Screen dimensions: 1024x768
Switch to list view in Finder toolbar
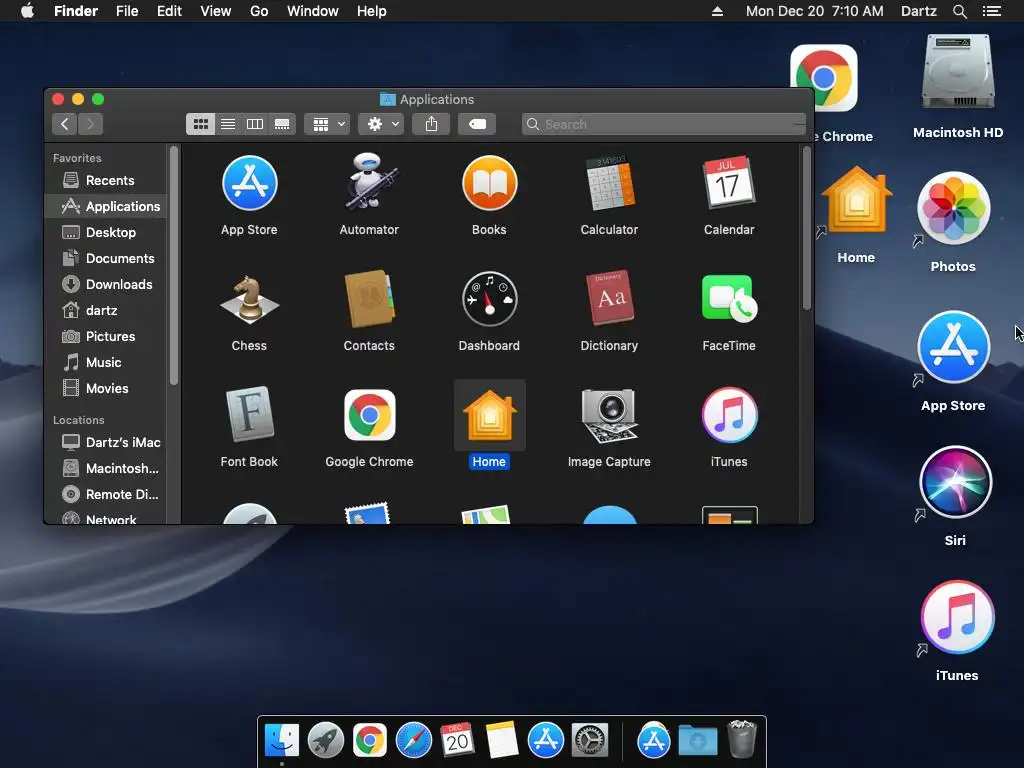(228, 124)
